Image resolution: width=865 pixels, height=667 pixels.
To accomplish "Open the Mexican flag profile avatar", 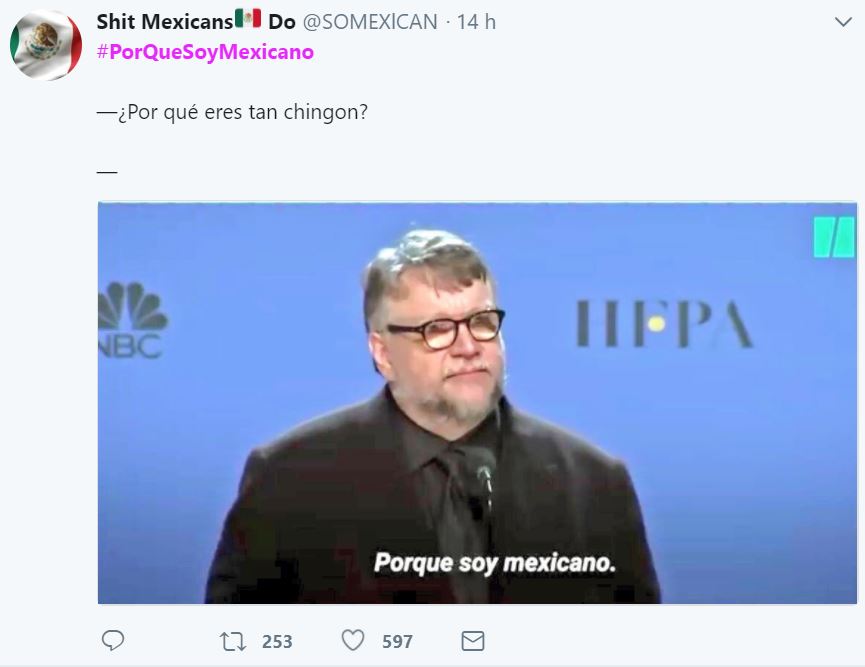I will pyautogui.click(x=46, y=45).
